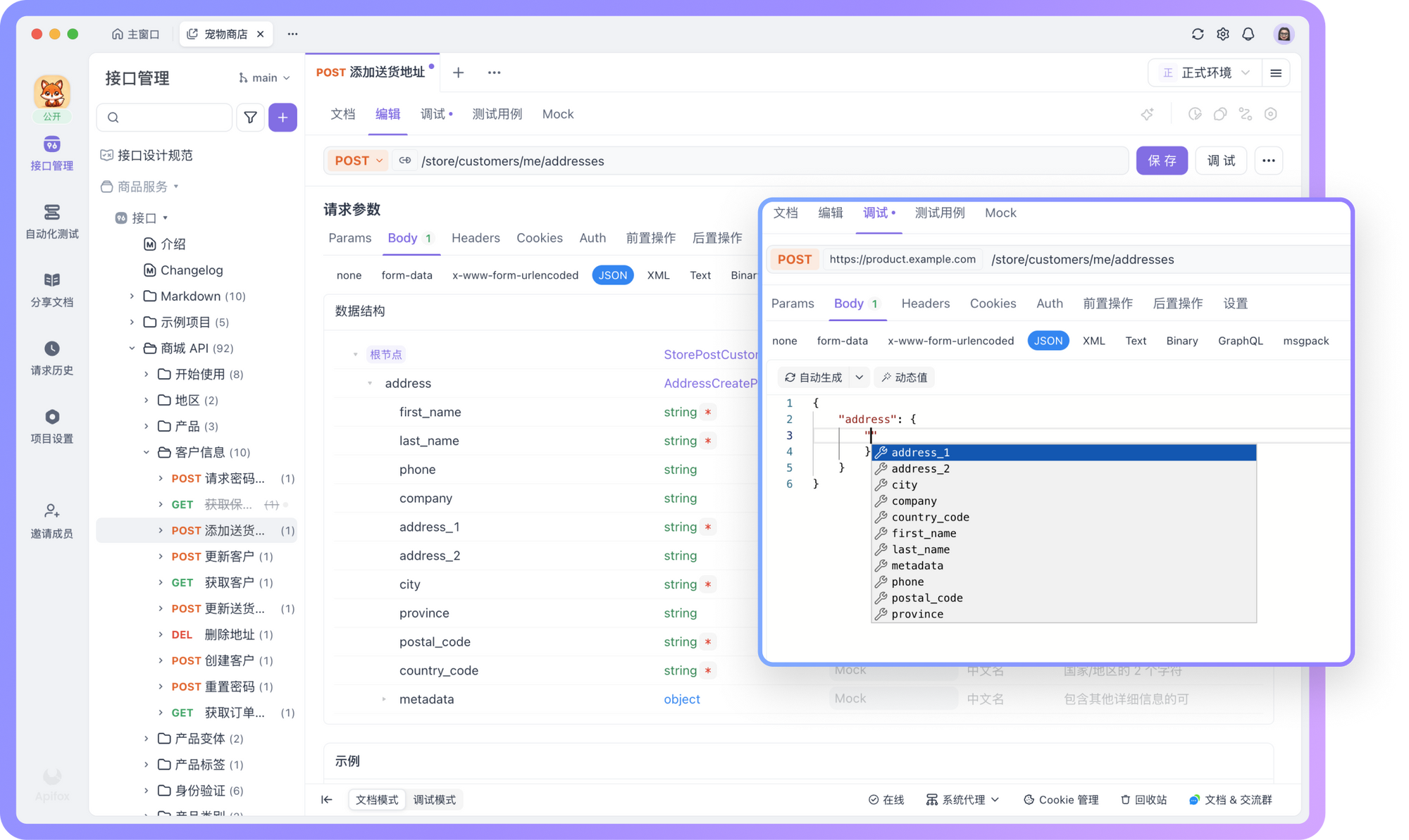Open 分享文档 from the sidebar

[51, 289]
